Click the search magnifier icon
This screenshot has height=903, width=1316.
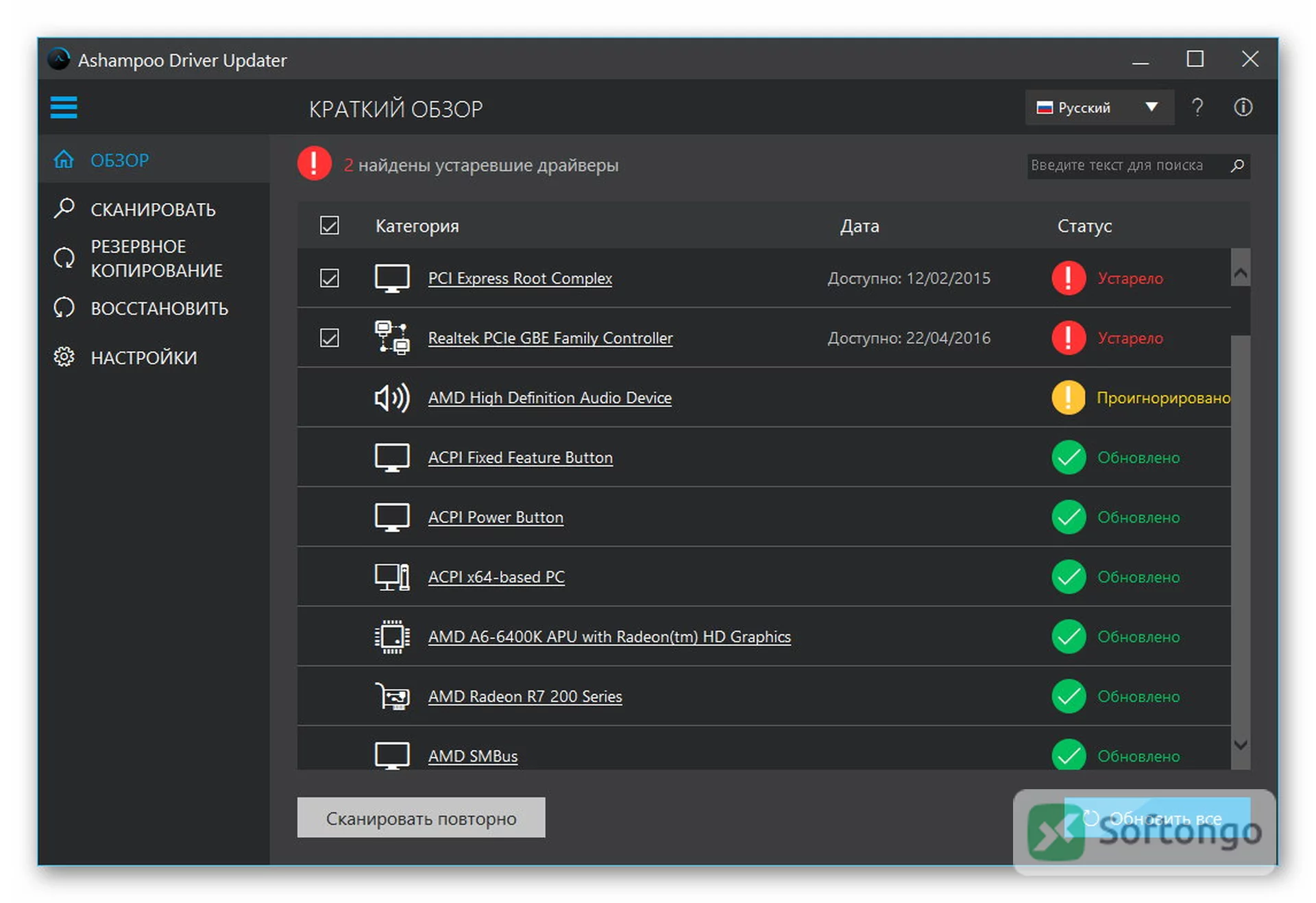pyautogui.click(x=1237, y=165)
